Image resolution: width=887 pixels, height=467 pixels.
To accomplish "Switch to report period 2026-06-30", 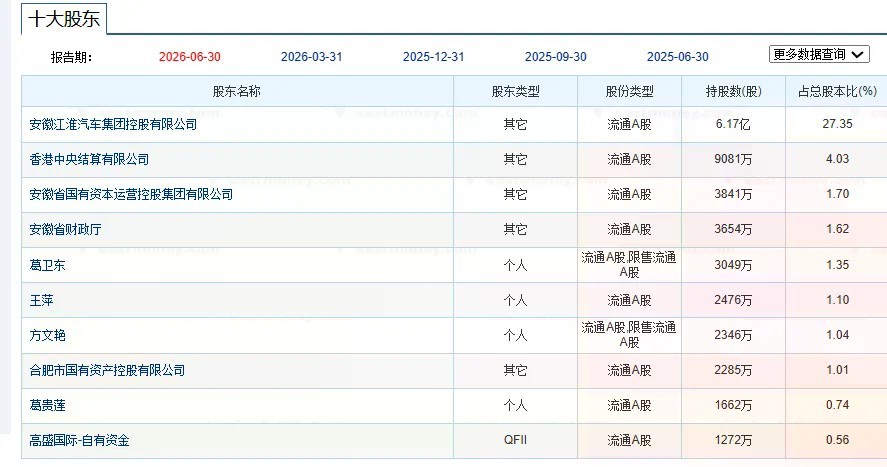I will [x=190, y=57].
